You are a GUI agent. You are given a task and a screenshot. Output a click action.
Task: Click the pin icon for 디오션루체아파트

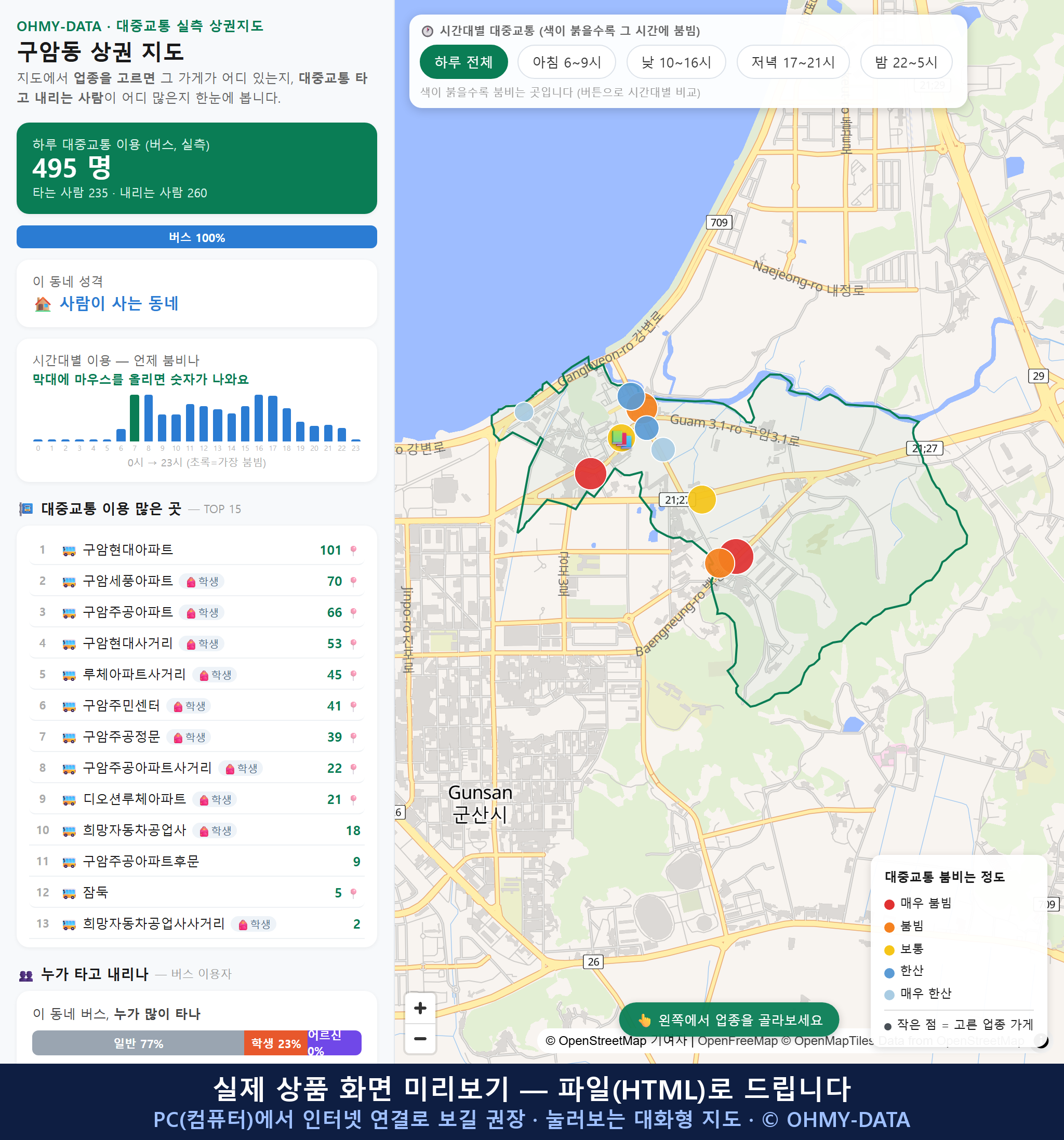pos(353,799)
